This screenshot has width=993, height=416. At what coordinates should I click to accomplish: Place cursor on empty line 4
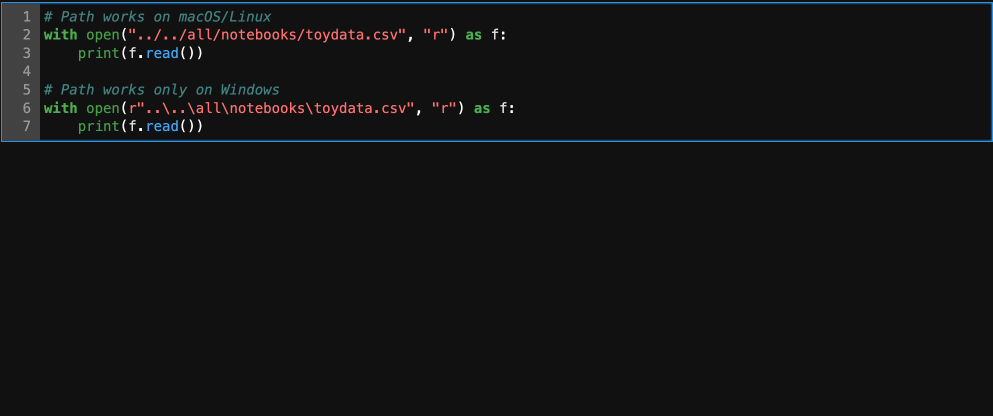(516, 72)
